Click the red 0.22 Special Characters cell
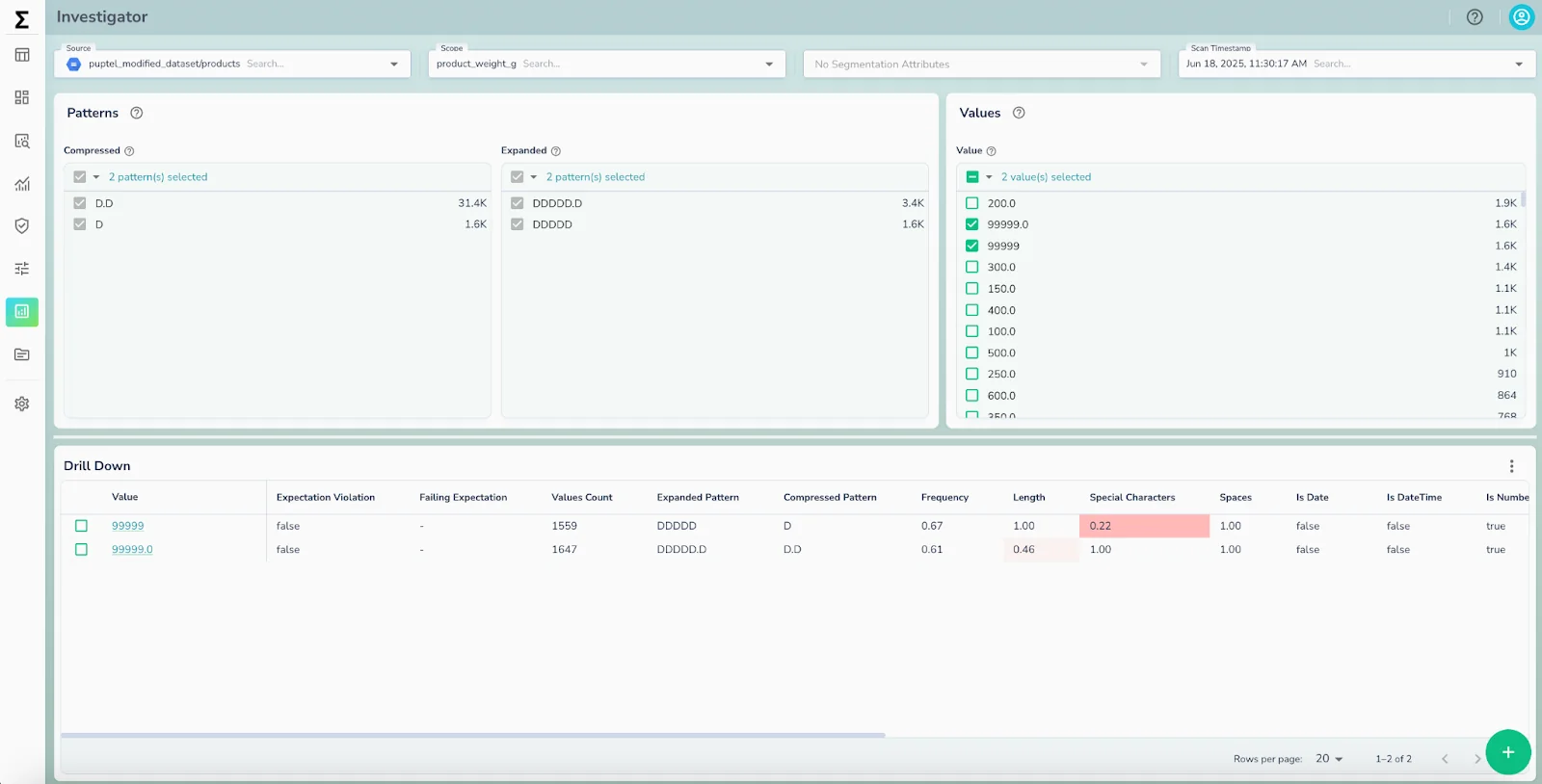 point(1144,526)
